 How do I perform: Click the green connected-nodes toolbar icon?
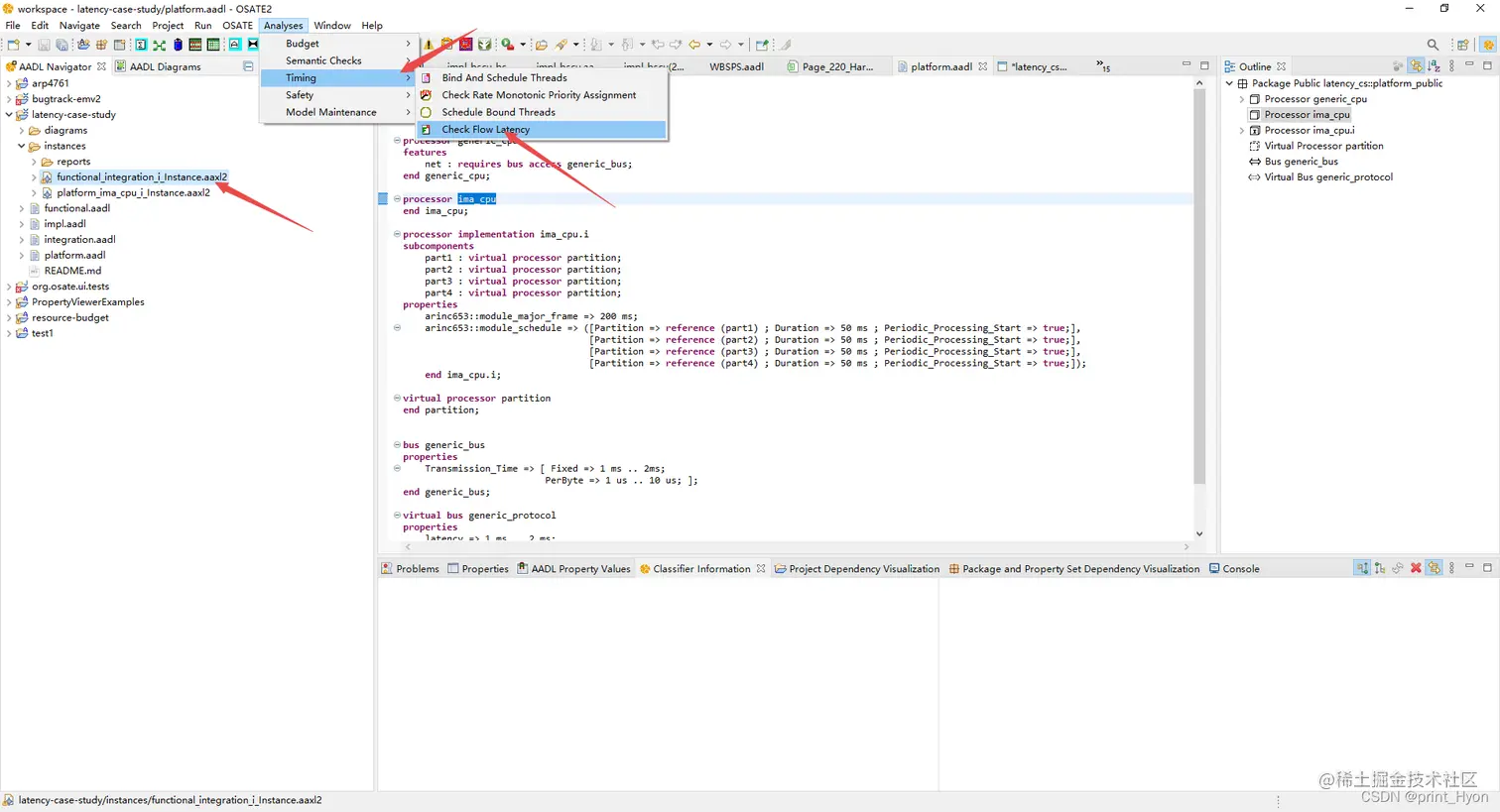[159, 45]
